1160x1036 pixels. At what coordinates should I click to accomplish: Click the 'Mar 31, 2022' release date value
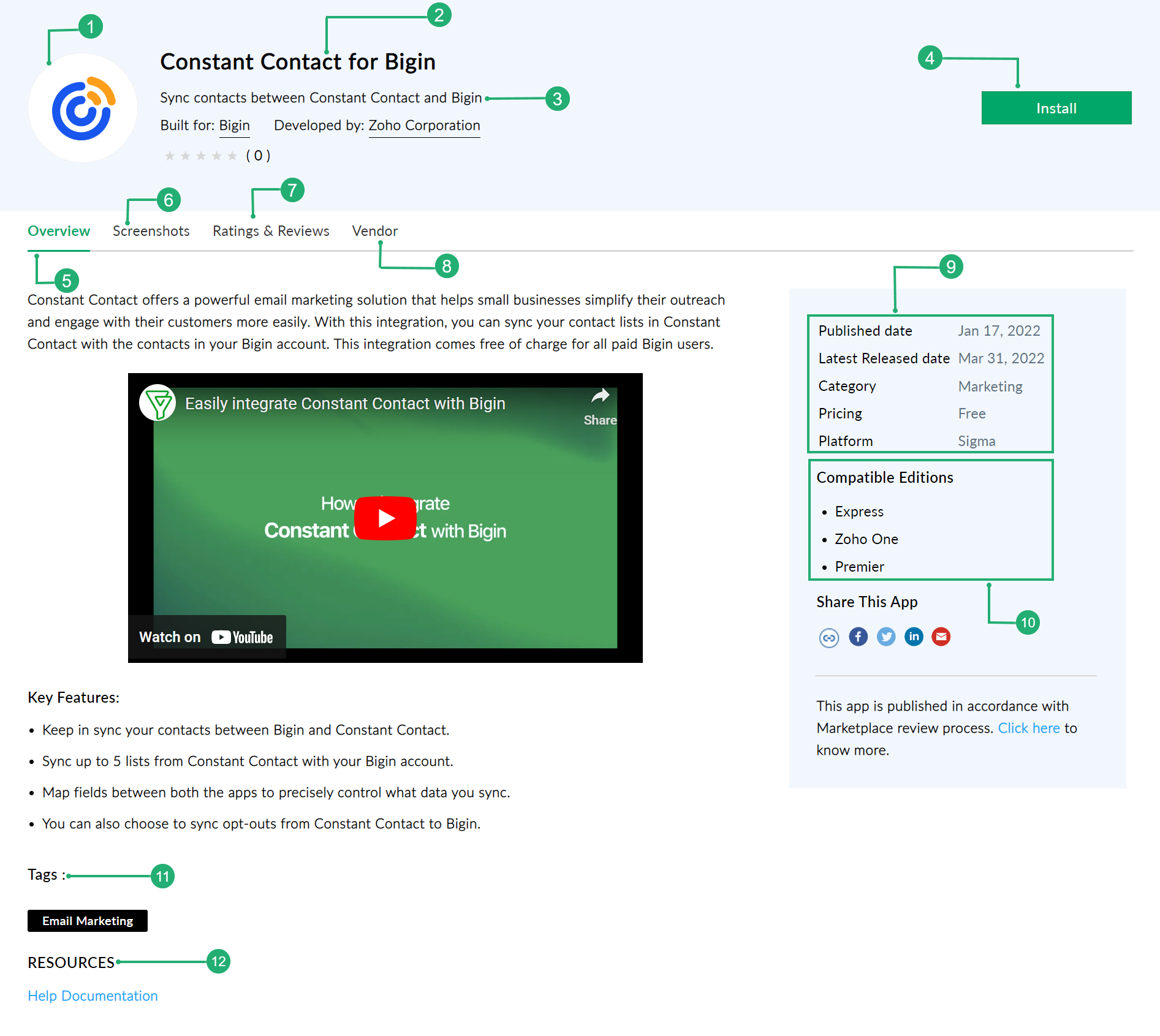(1001, 359)
